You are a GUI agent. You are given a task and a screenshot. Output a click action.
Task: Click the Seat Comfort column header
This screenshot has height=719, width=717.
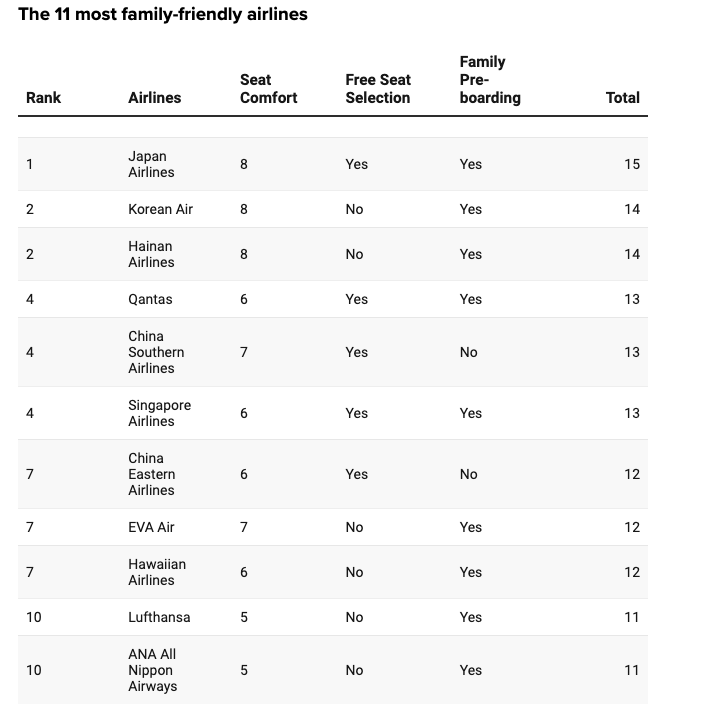268,89
